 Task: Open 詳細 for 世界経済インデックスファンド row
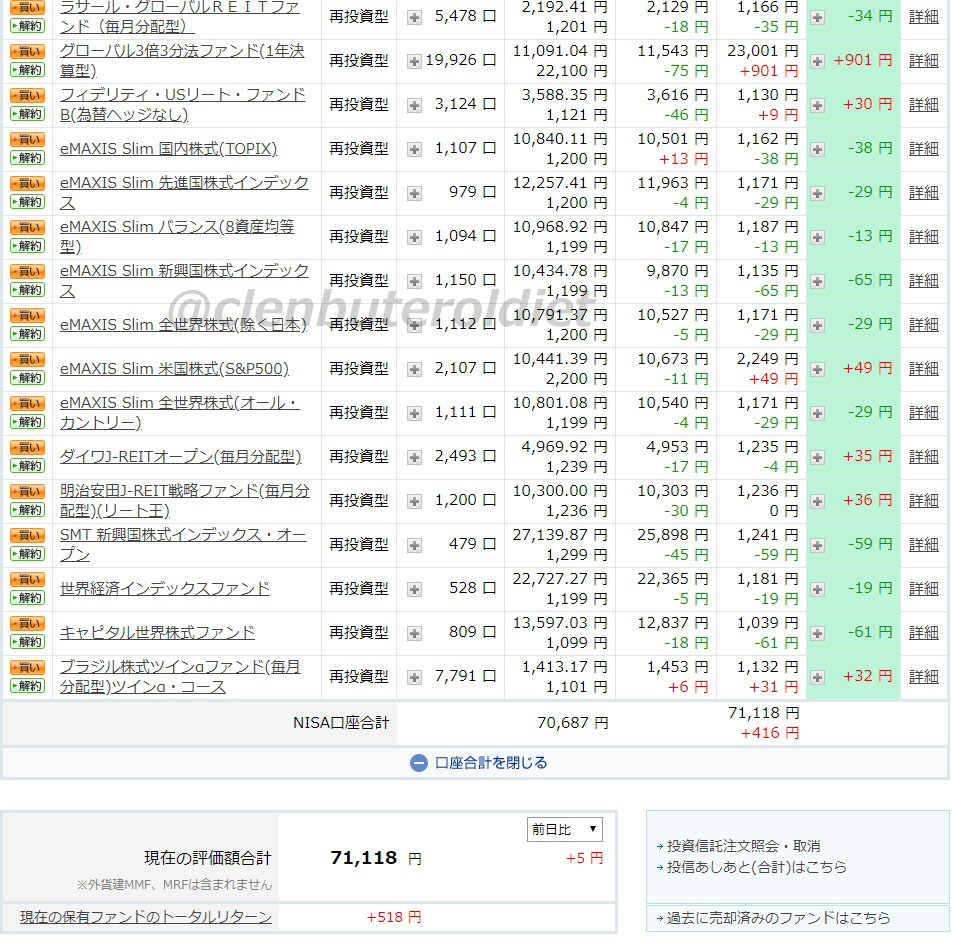(924, 589)
